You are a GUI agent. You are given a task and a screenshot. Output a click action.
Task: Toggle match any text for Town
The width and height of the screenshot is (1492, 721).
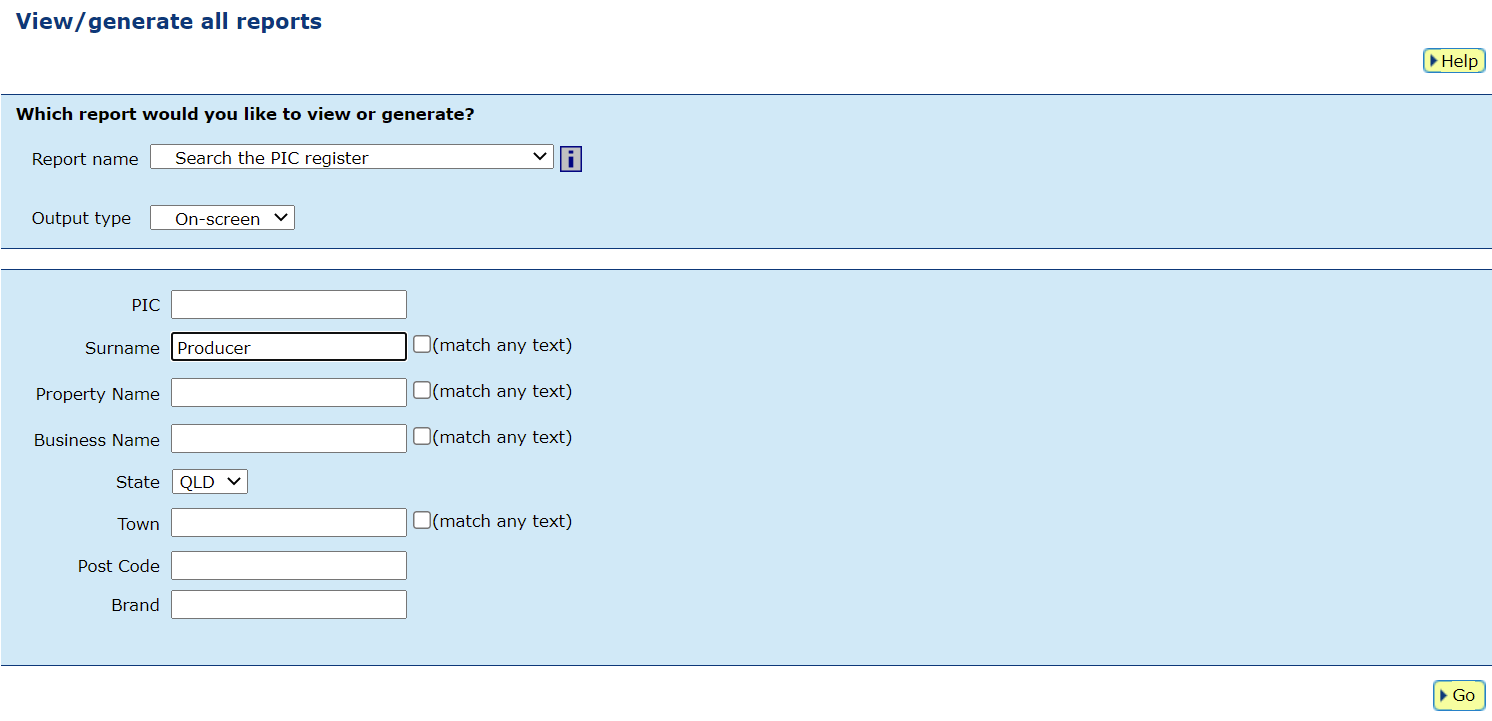point(422,520)
